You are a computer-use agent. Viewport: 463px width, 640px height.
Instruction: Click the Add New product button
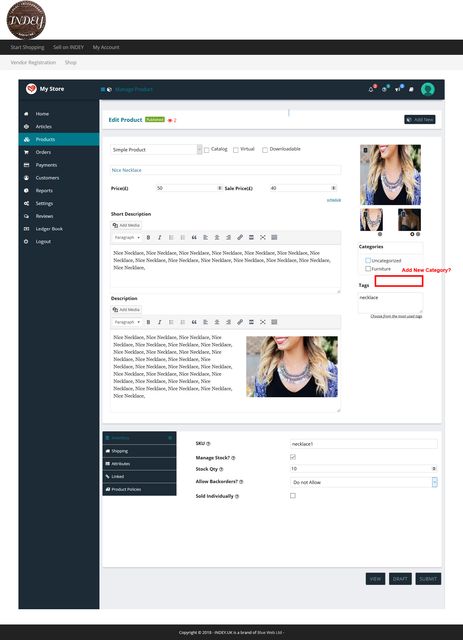pos(420,120)
